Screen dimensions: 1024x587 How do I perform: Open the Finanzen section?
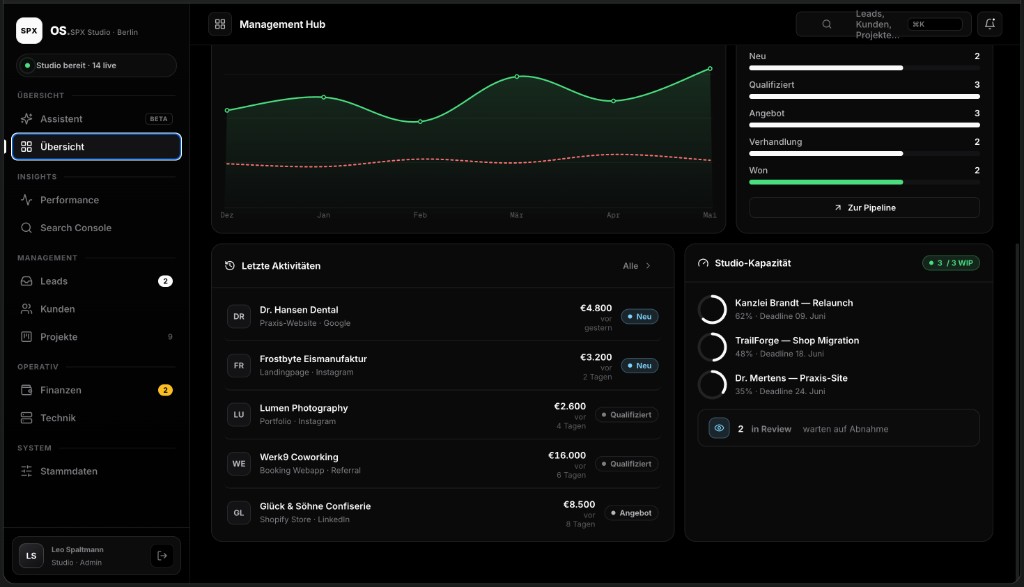[x=96, y=390]
